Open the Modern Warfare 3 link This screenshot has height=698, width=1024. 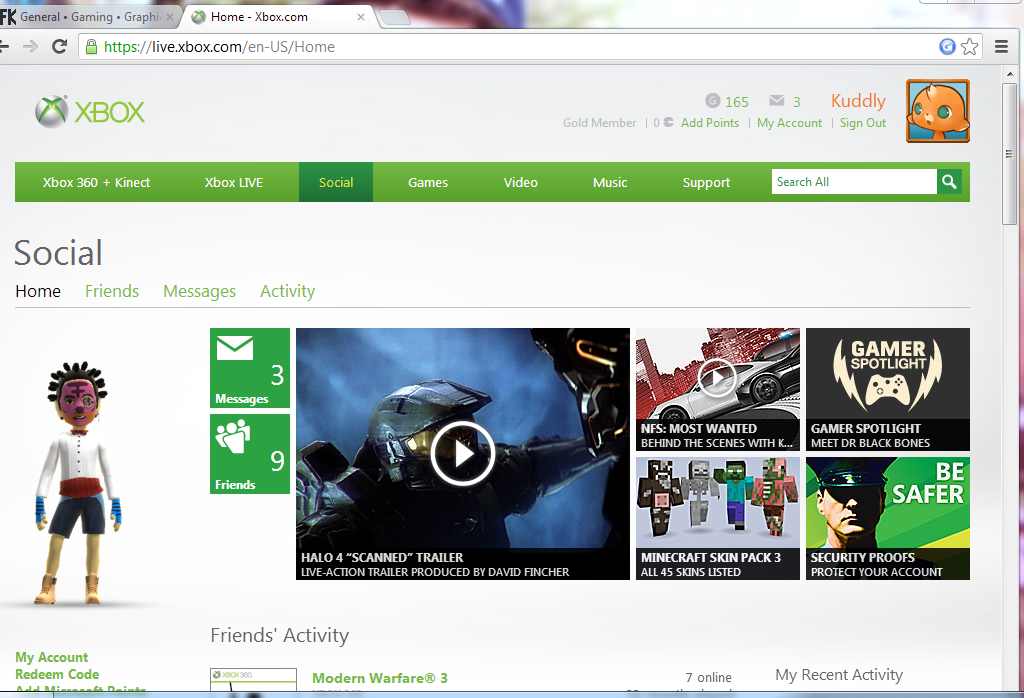click(379, 678)
